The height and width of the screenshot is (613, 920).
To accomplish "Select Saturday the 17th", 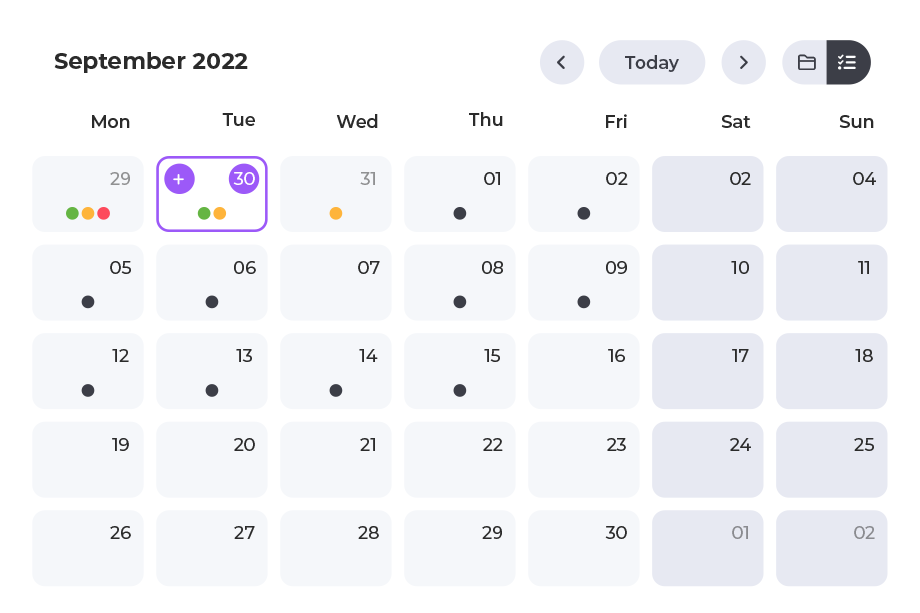I will [x=708, y=371].
